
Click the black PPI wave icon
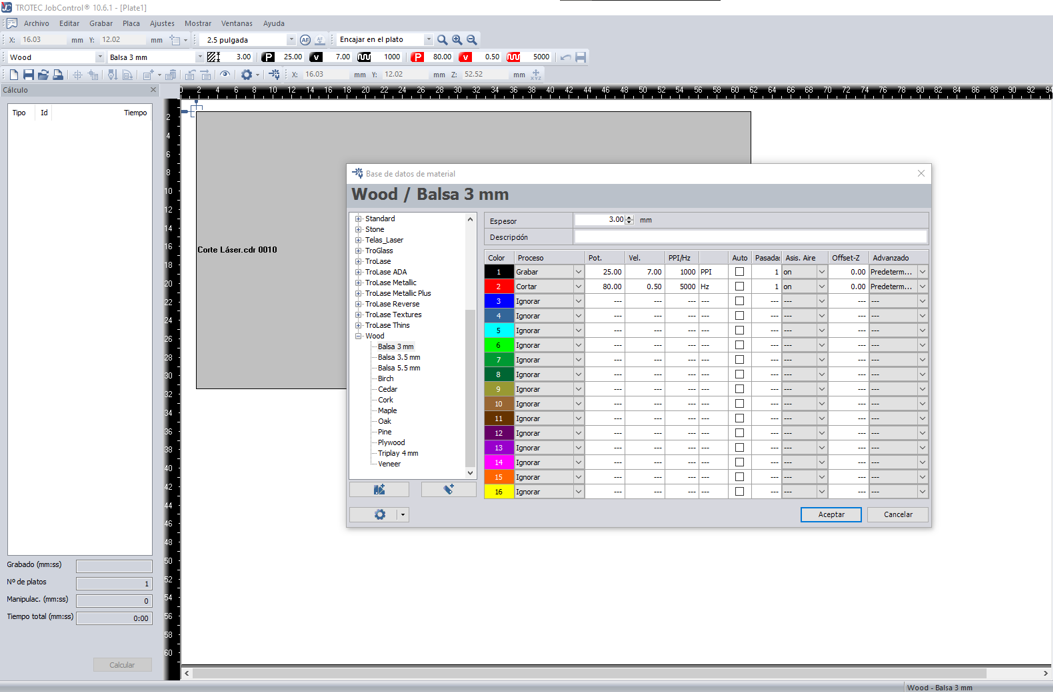pyautogui.click(x=364, y=57)
